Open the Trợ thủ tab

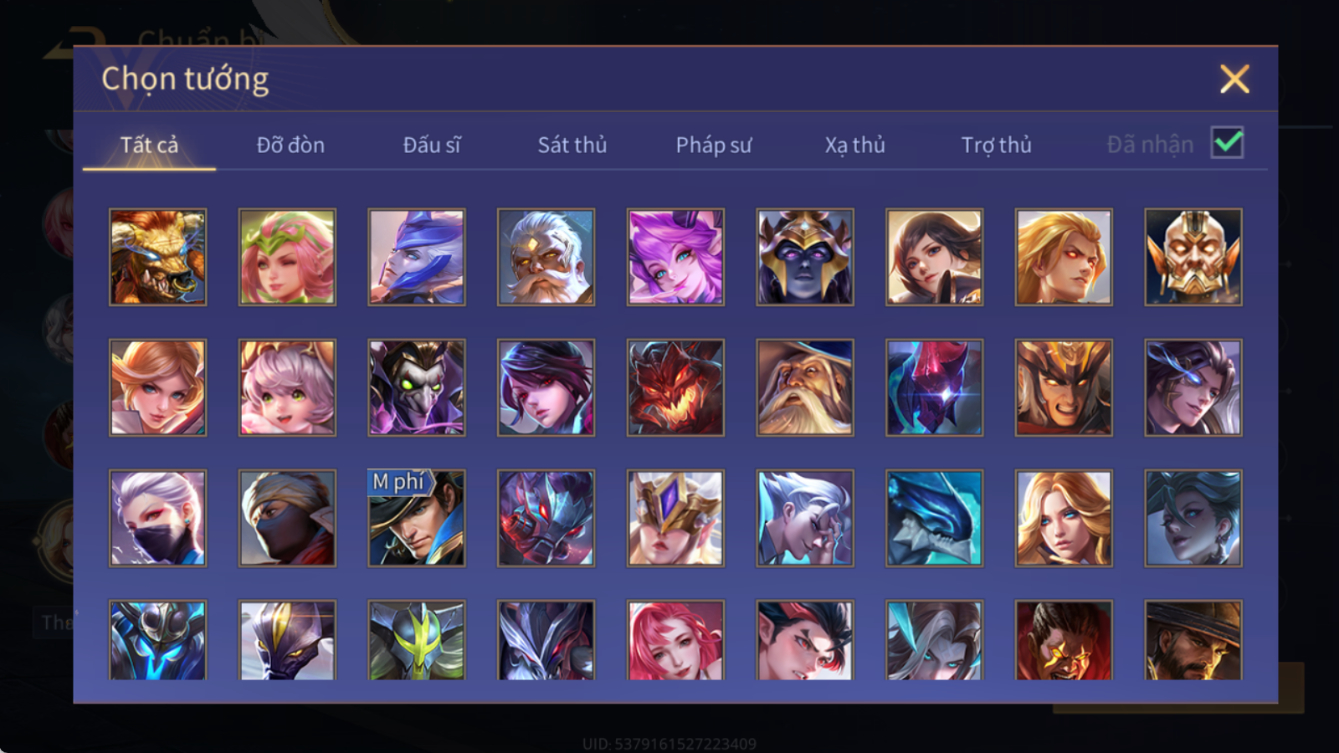(x=996, y=145)
